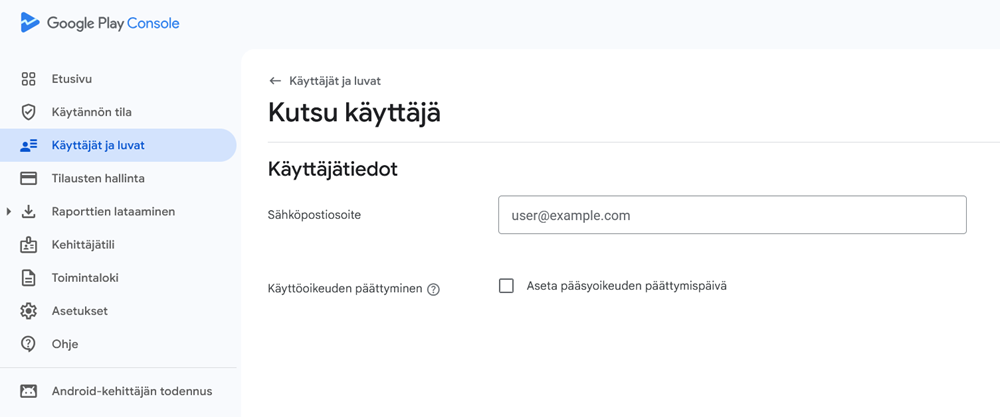The image size is (1000, 417).
Task: Click the Käyttäjät ja luvat people icon
Action: point(29,145)
